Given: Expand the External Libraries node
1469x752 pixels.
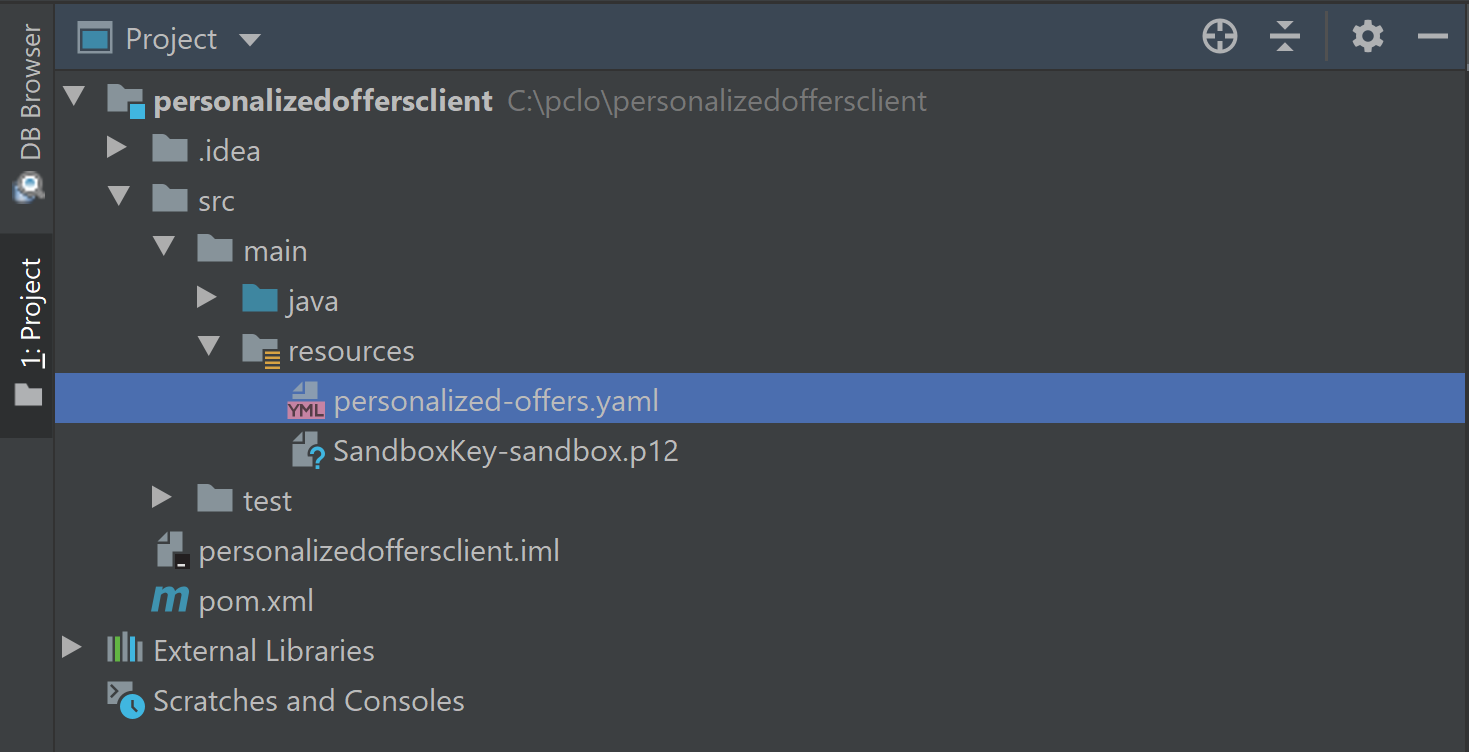Looking at the screenshot, I should click(x=71, y=648).
